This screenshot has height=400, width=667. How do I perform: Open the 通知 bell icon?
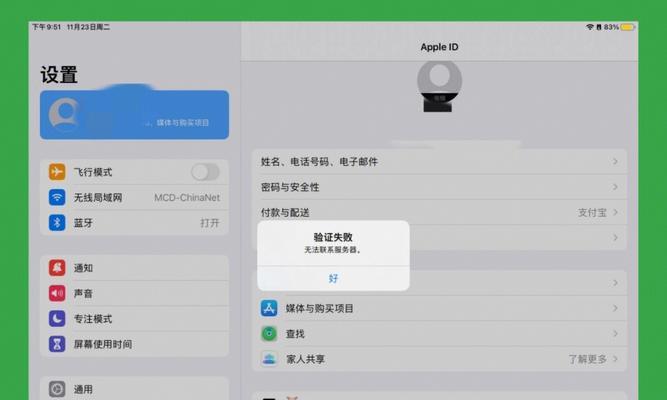[x=57, y=268]
